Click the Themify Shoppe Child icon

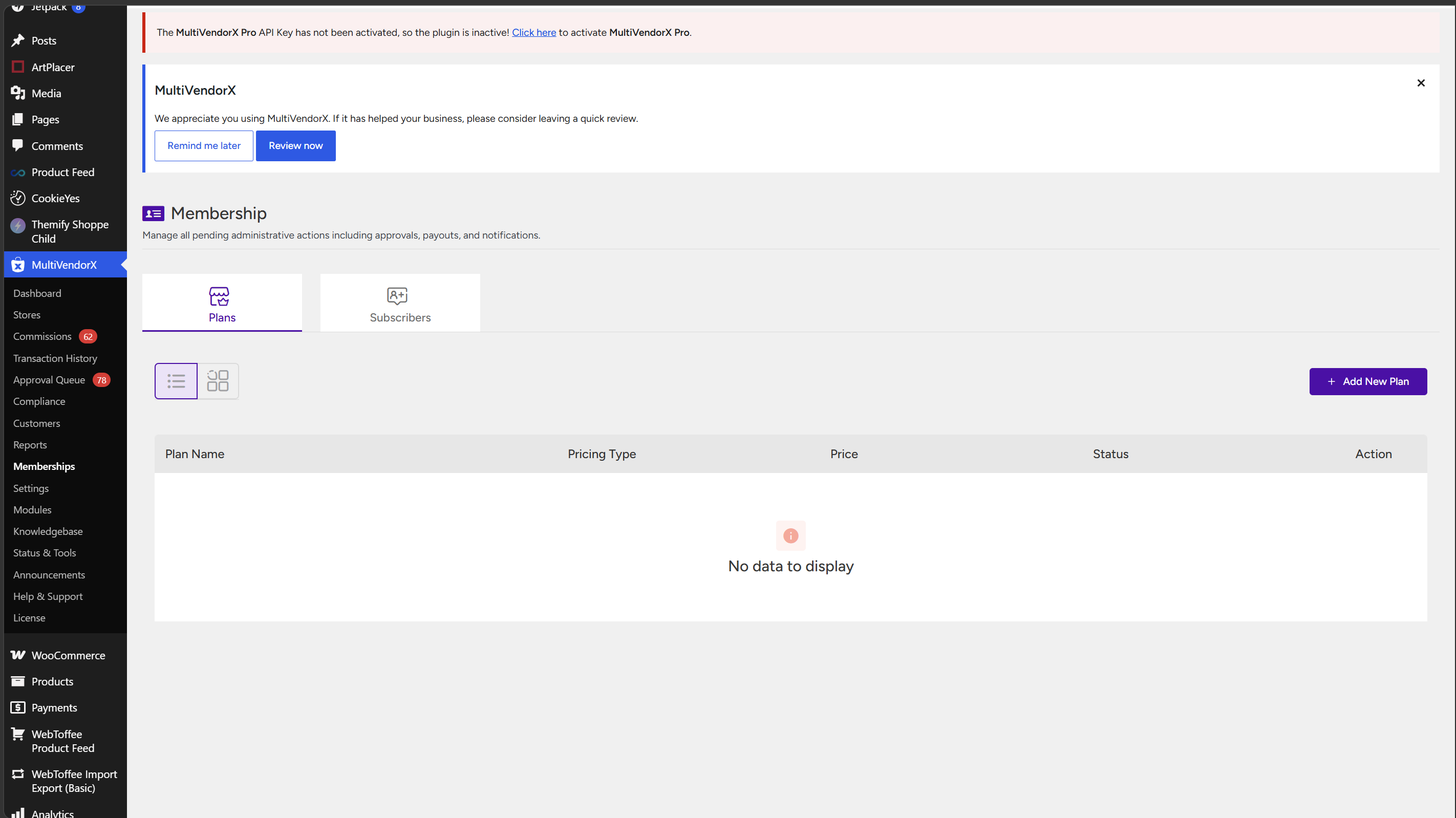(x=18, y=226)
